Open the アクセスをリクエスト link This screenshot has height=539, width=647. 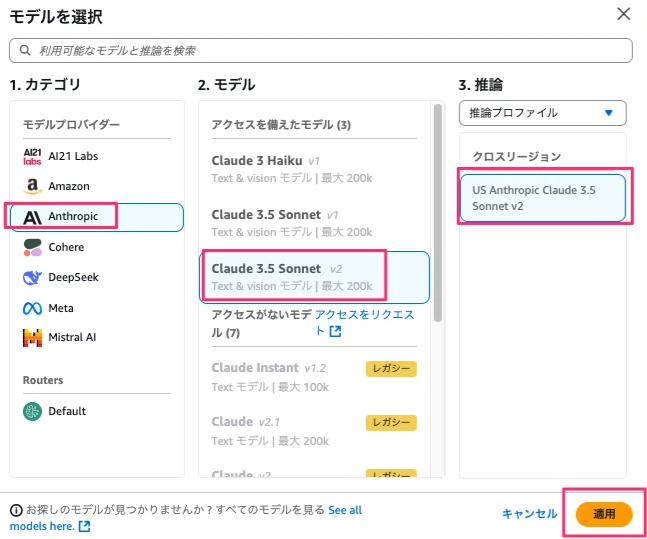click(364, 323)
